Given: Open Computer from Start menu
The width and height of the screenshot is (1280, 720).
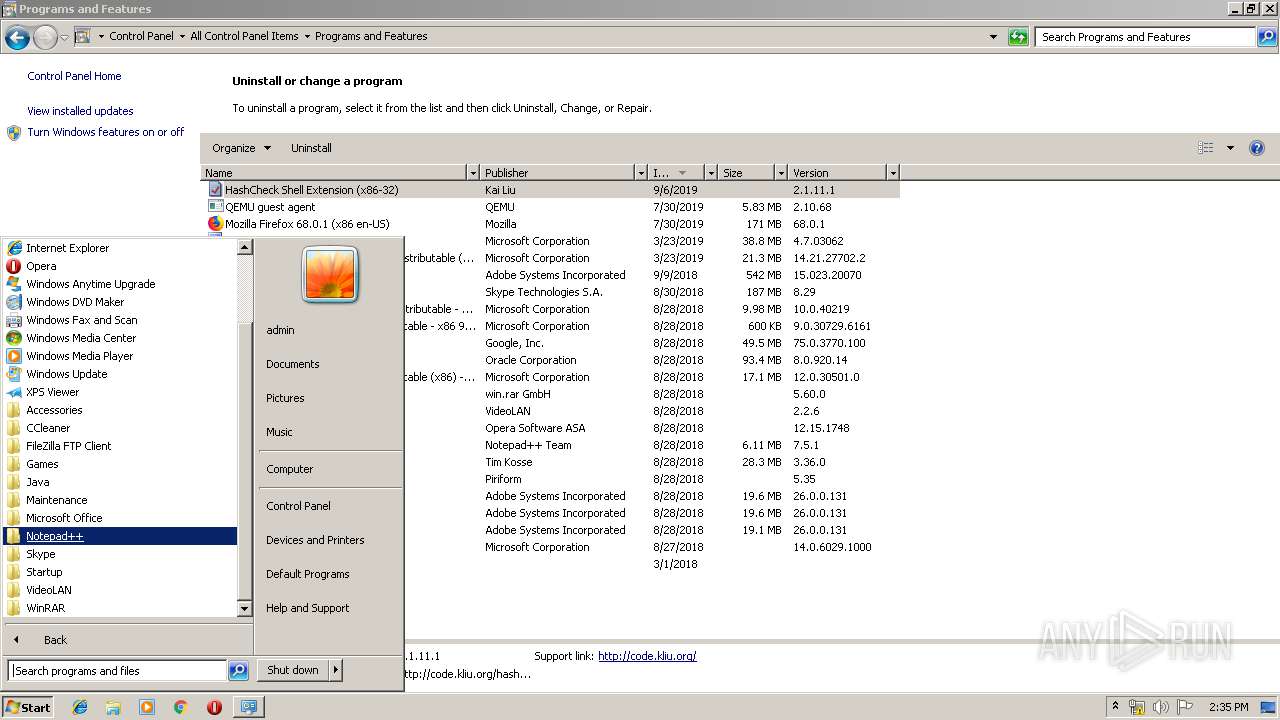Looking at the screenshot, I should coord(289,469).
